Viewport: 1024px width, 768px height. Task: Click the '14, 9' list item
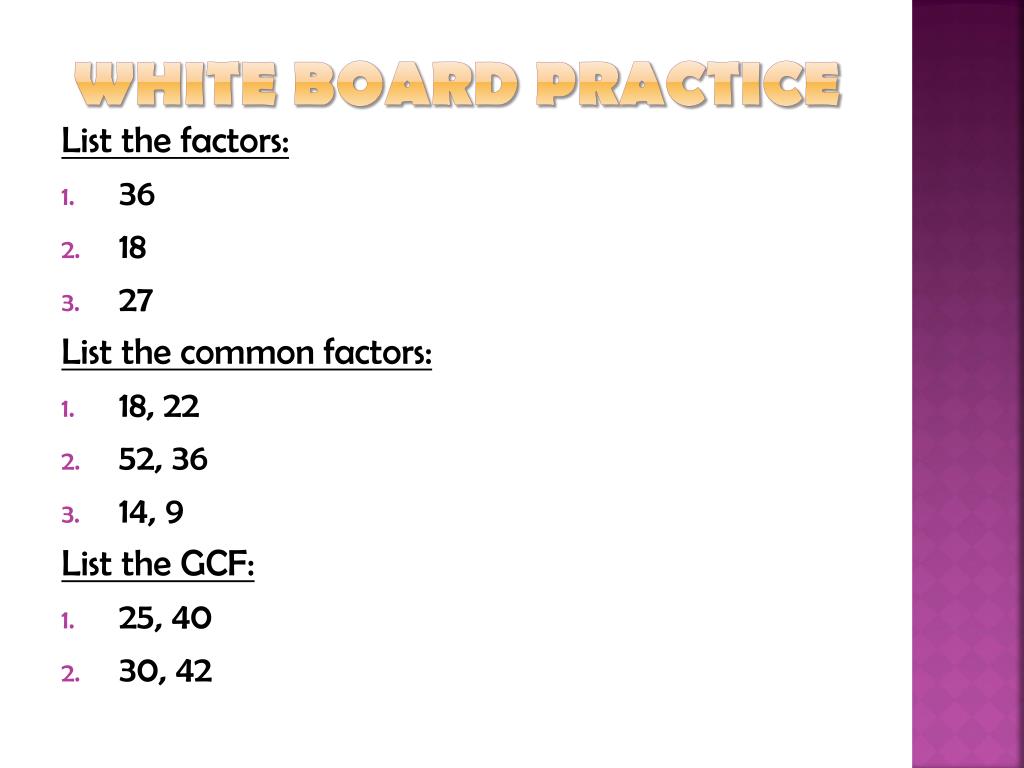(x=151, y=513)
